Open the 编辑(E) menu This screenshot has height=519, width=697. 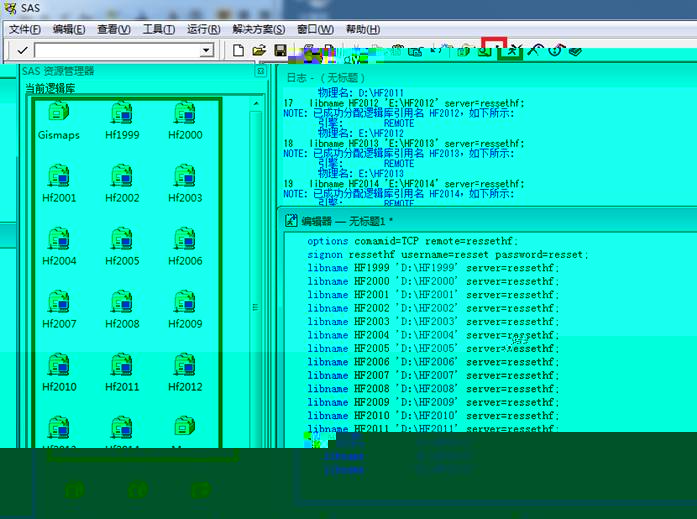[x=69, y=29]
